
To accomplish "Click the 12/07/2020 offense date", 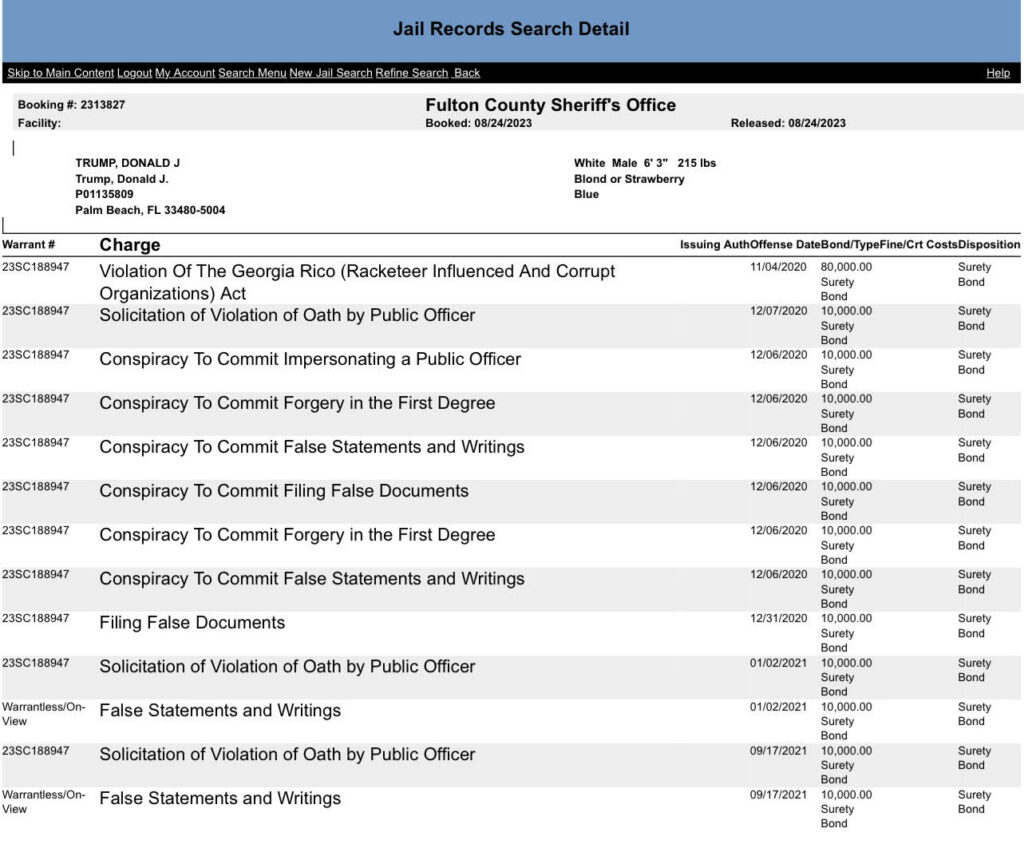I will click(x=778, y=310).
